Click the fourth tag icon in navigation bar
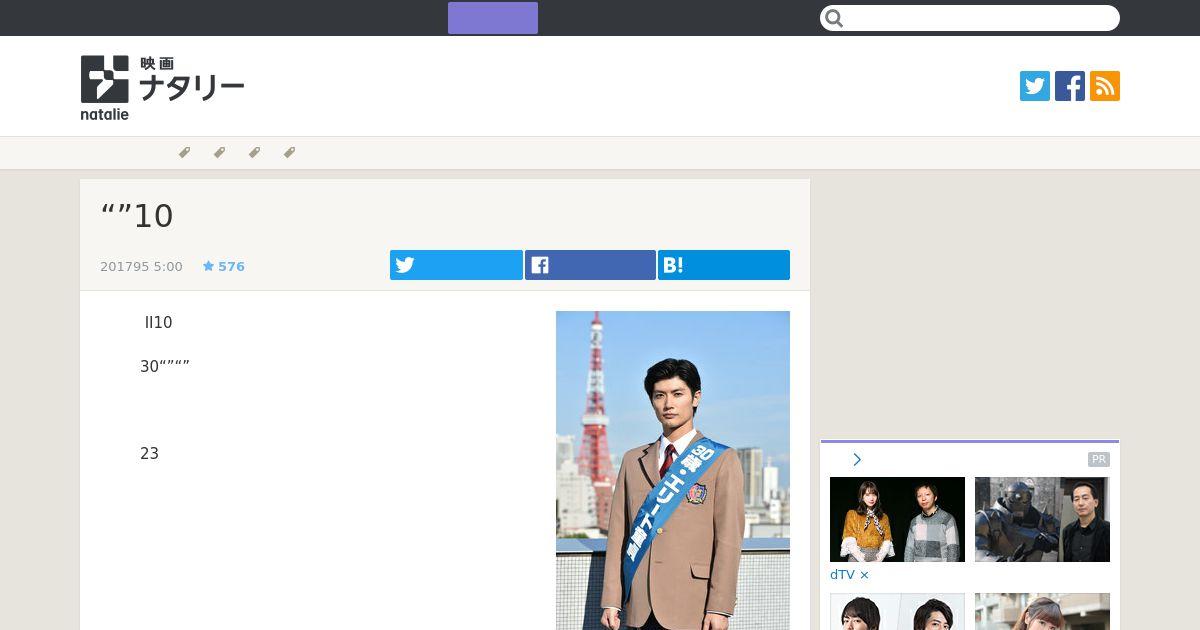This screenshot has height=630, width=1200. pyautogui.click(x=289, y=153)
